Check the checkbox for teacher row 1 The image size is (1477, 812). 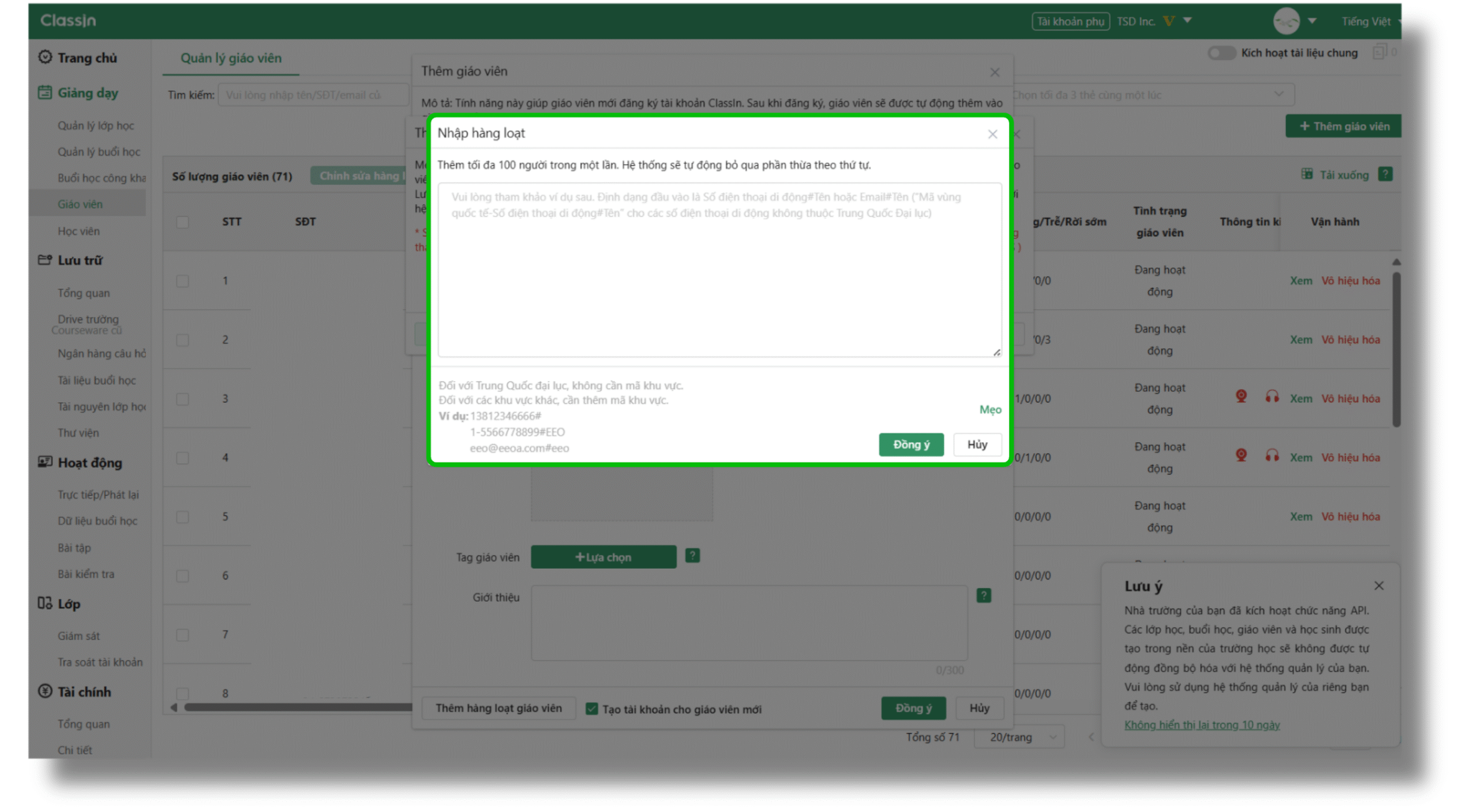pos(182,281)
